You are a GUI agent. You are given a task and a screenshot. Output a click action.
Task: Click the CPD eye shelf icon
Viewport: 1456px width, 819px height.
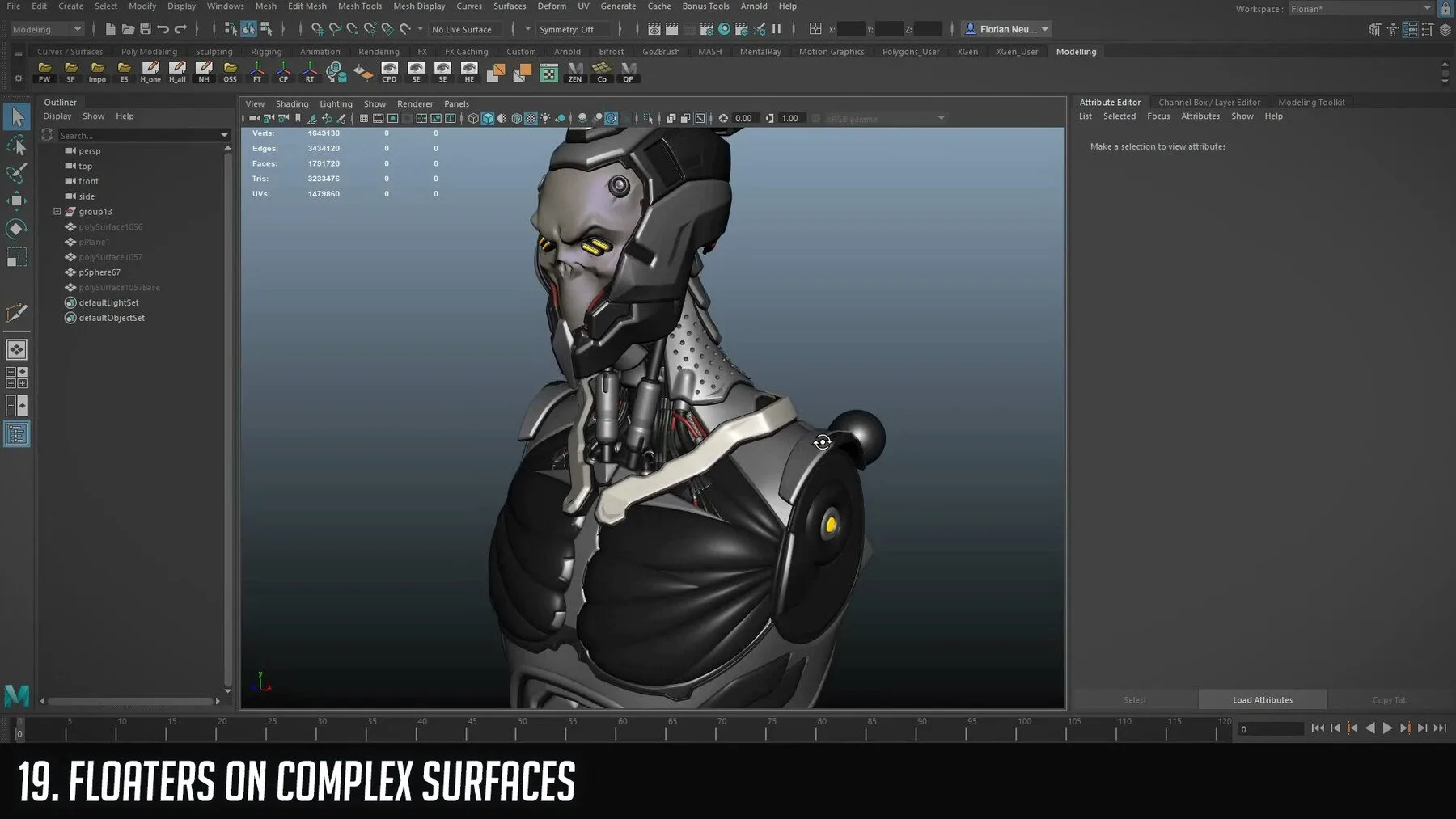[389, 72]
